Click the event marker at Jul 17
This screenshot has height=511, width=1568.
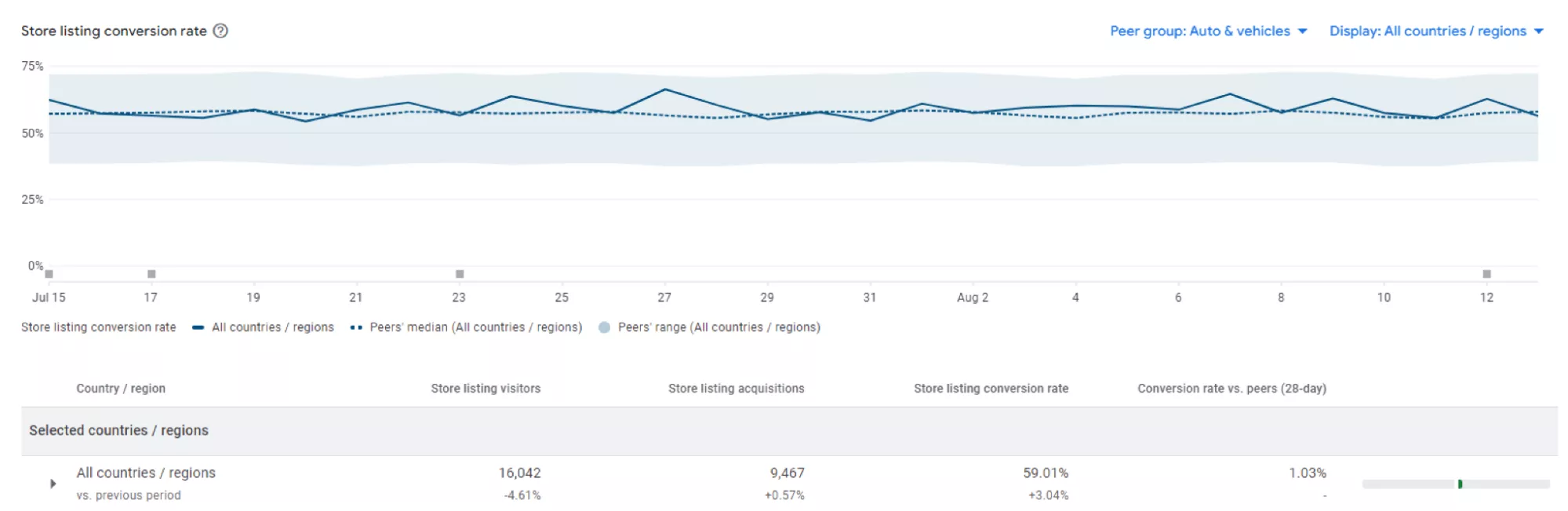tap(151, 274)
